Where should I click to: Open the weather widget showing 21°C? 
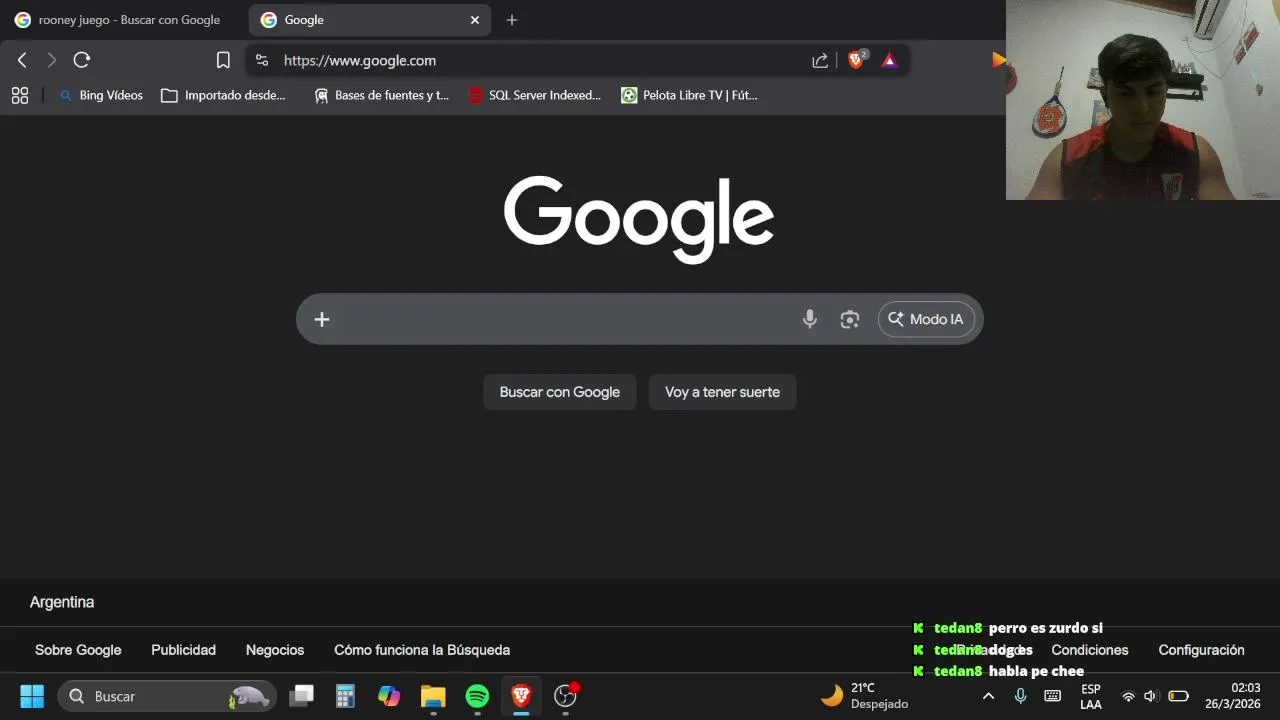point(865,696)
